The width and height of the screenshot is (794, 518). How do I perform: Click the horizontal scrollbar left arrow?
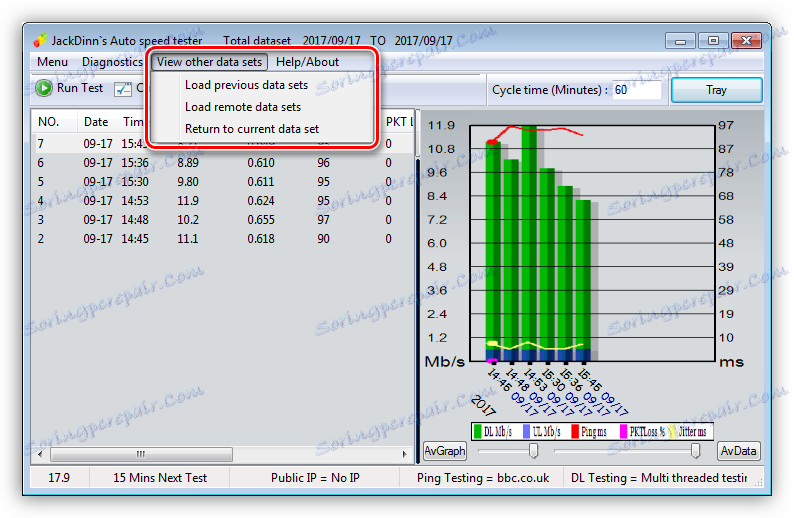(x=40, y=454)
